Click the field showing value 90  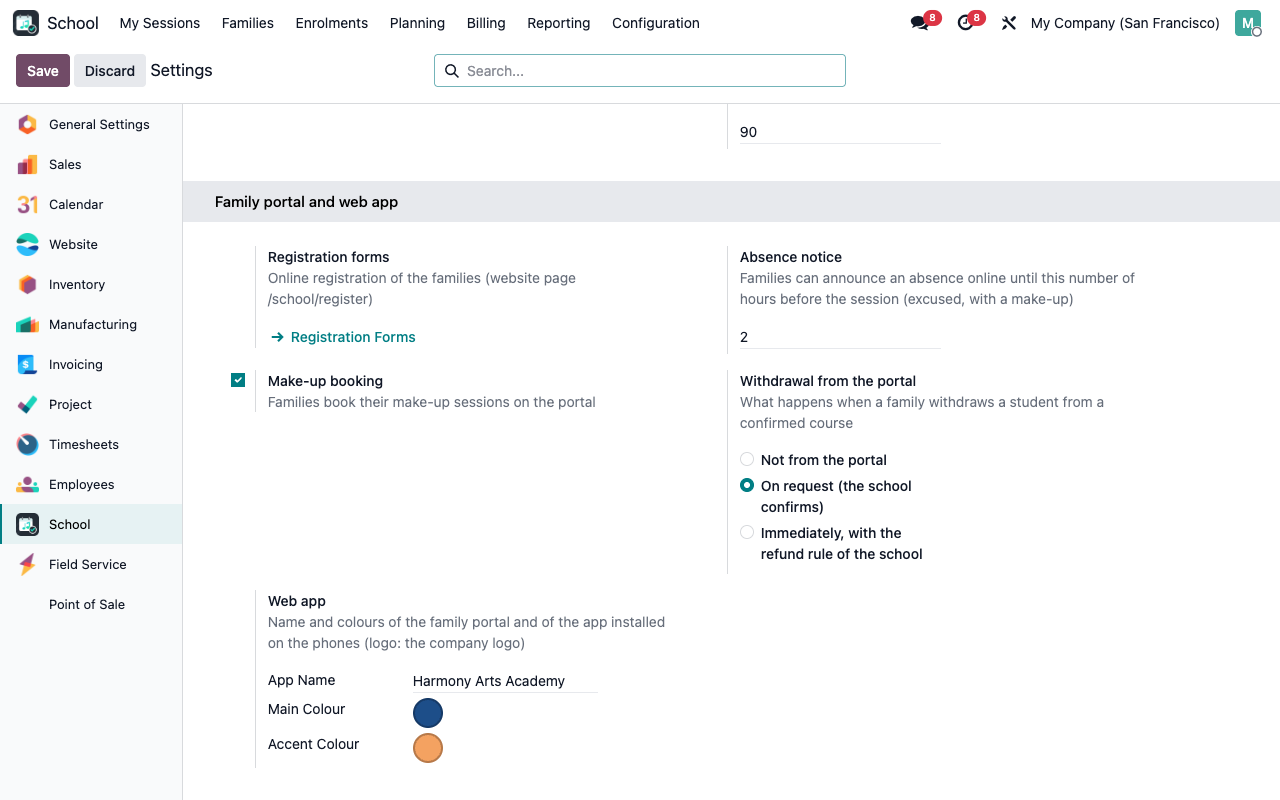840,132
